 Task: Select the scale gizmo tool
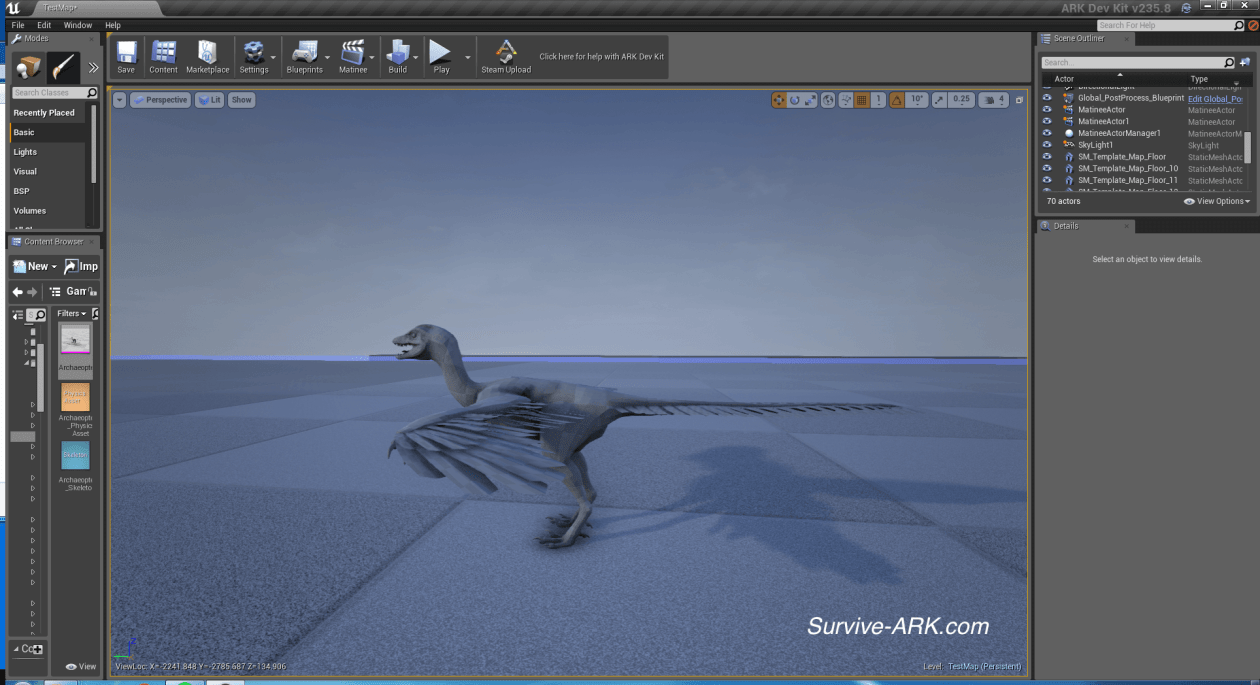coord(811,100)
